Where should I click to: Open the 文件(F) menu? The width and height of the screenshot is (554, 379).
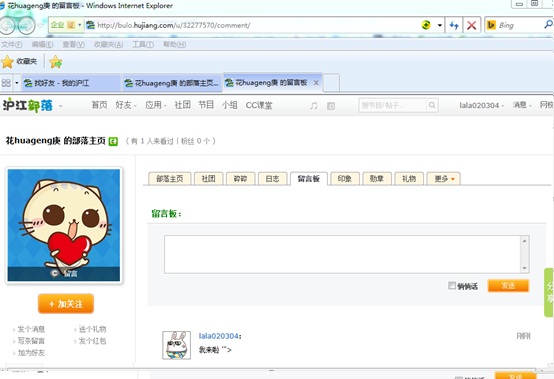pyautogui.click(x=12, y=45)
